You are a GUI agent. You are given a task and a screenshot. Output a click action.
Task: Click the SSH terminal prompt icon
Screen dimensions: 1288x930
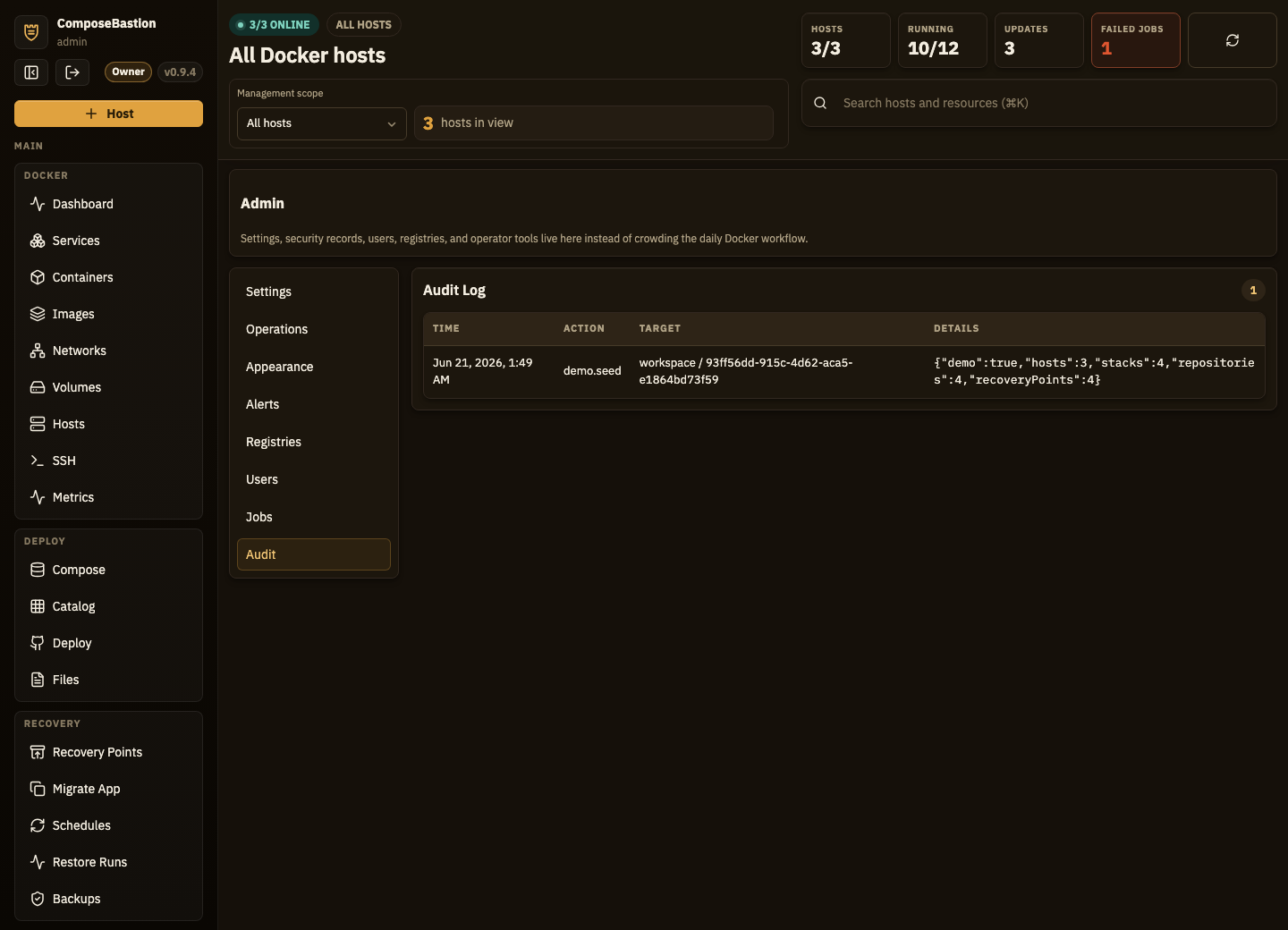[x=38, y=461]
